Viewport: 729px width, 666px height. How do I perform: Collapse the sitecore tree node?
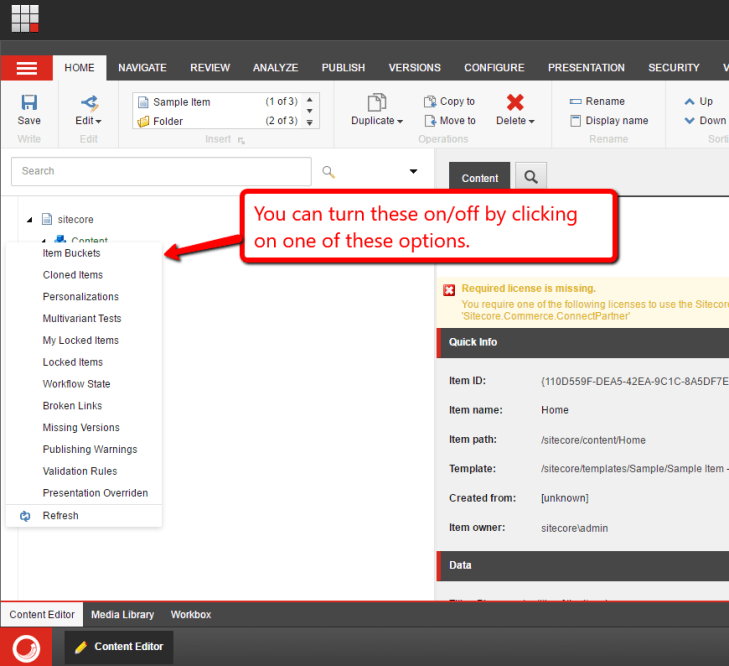(x=30, y=220)
